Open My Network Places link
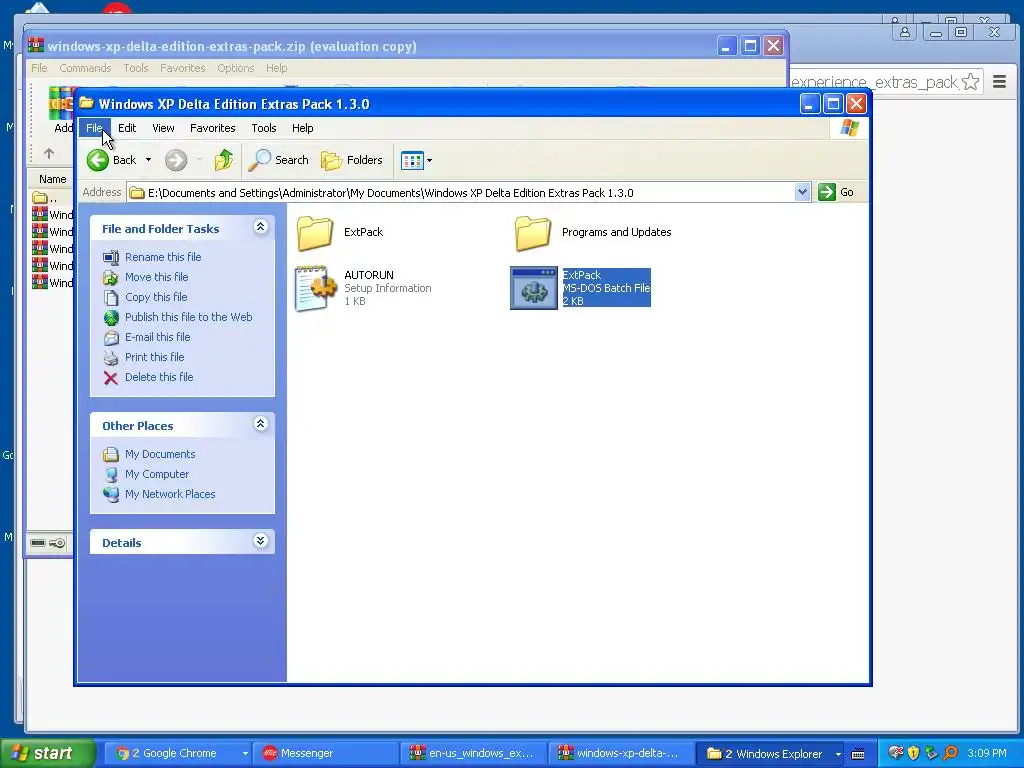 click(x=170, y=494)
